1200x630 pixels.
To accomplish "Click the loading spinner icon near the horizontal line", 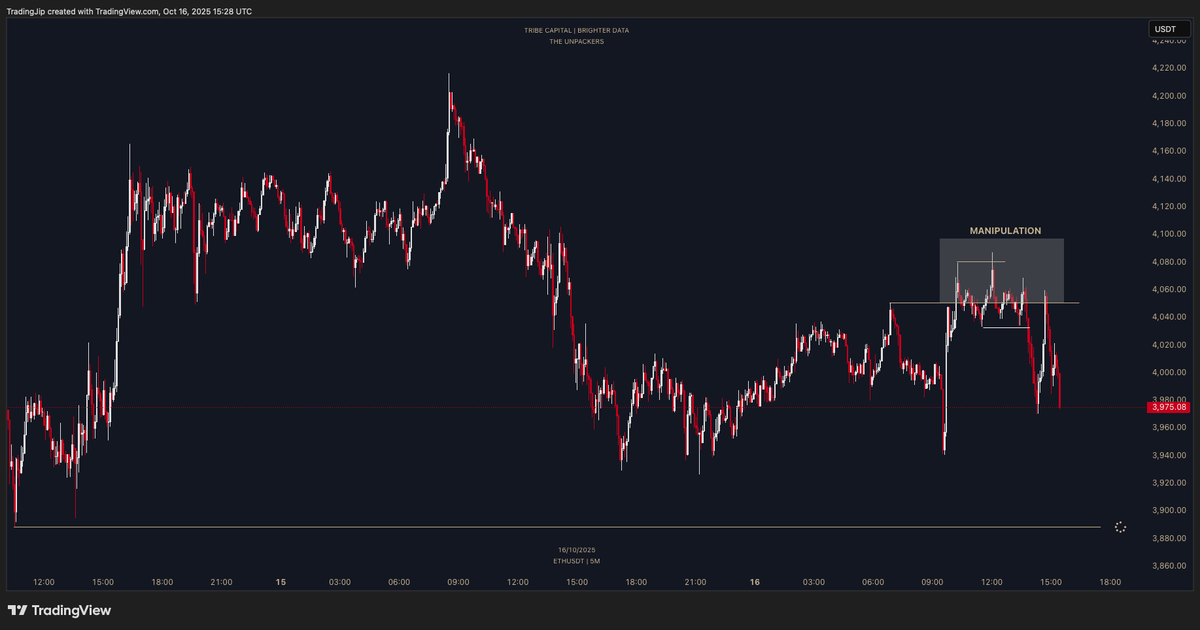I will 1120,527.
